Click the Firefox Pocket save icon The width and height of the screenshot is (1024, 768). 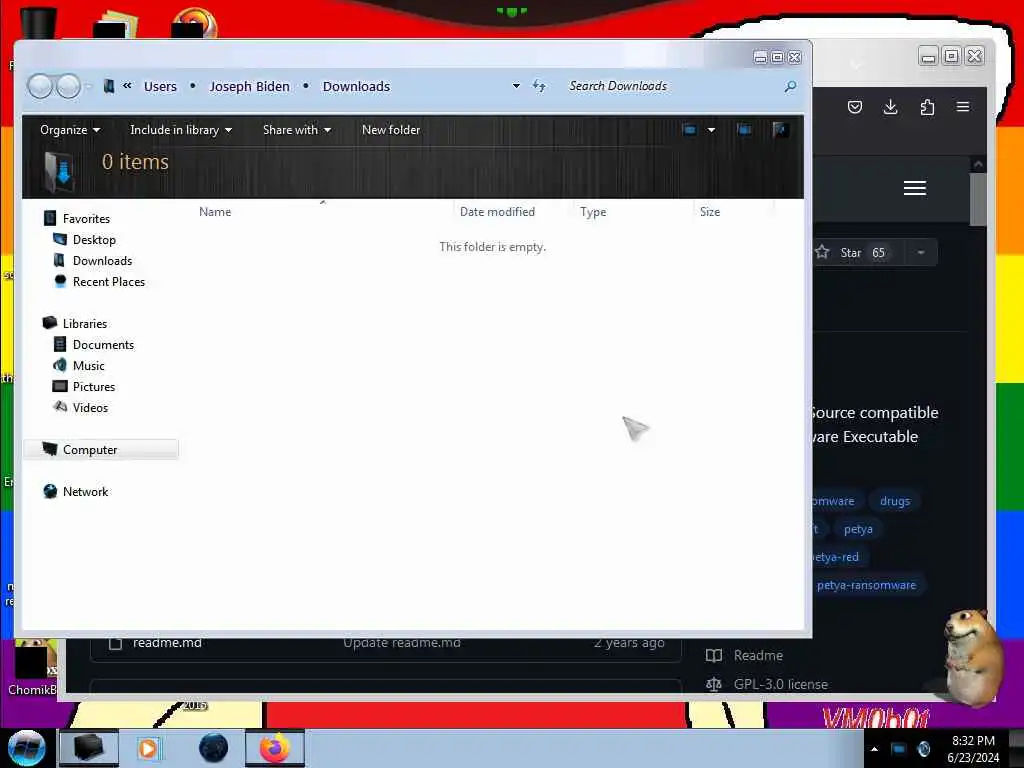tap(854, 107)
